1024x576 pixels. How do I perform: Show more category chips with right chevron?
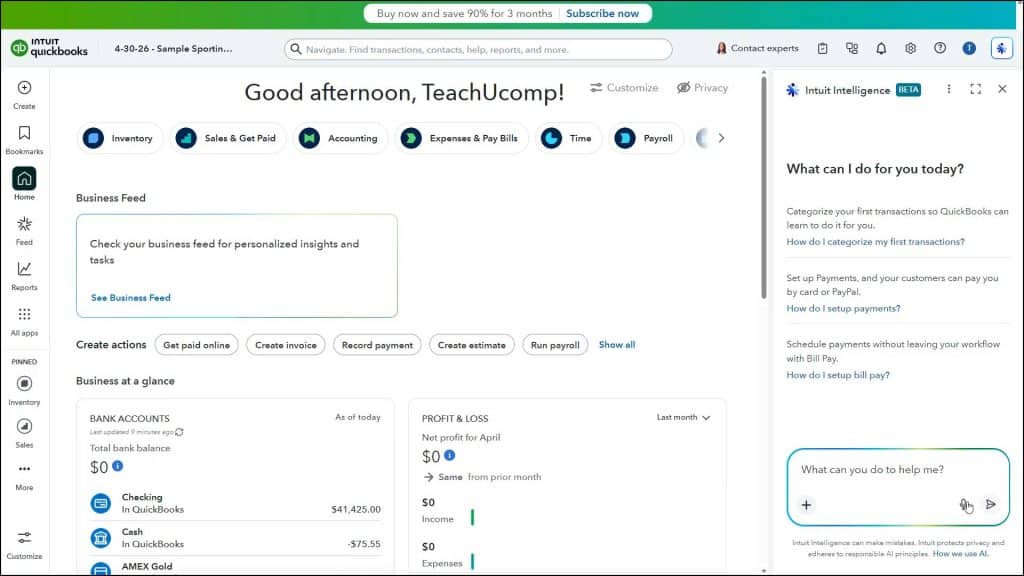721,138
